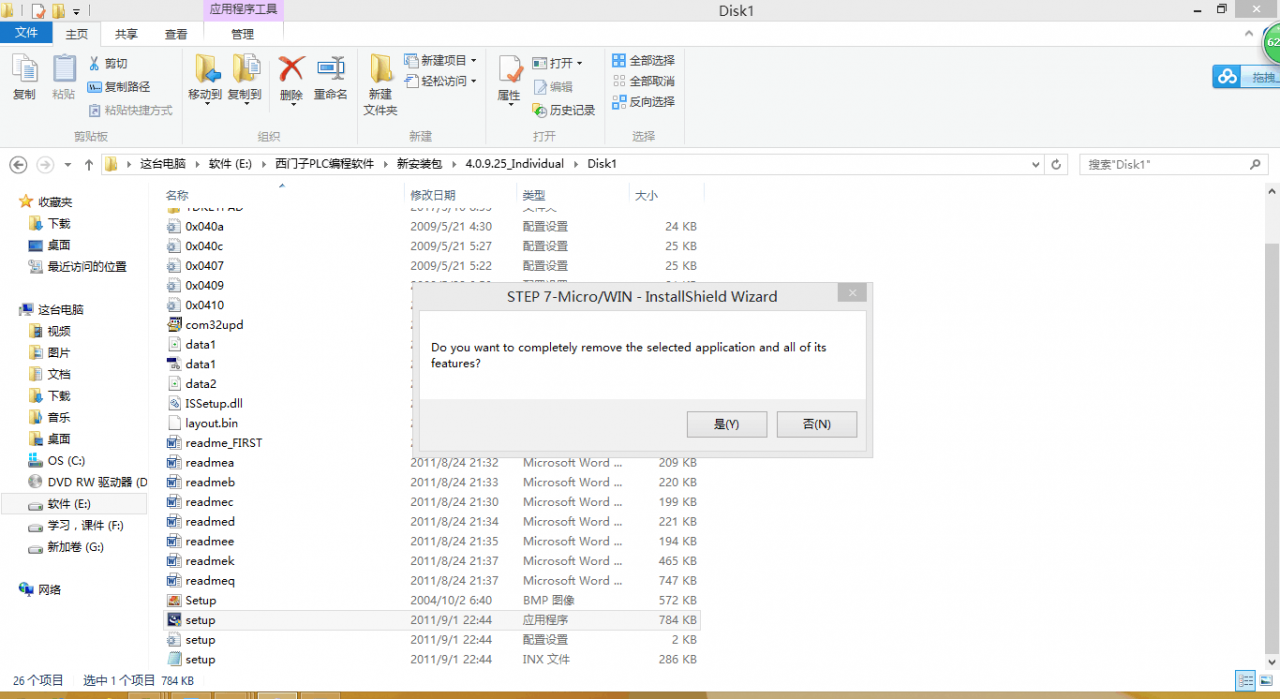Switch to the 主页 ribbon tab
The width and height of the screenshot is (1280, 699).
pyautogui.click(x=77, y=34)
